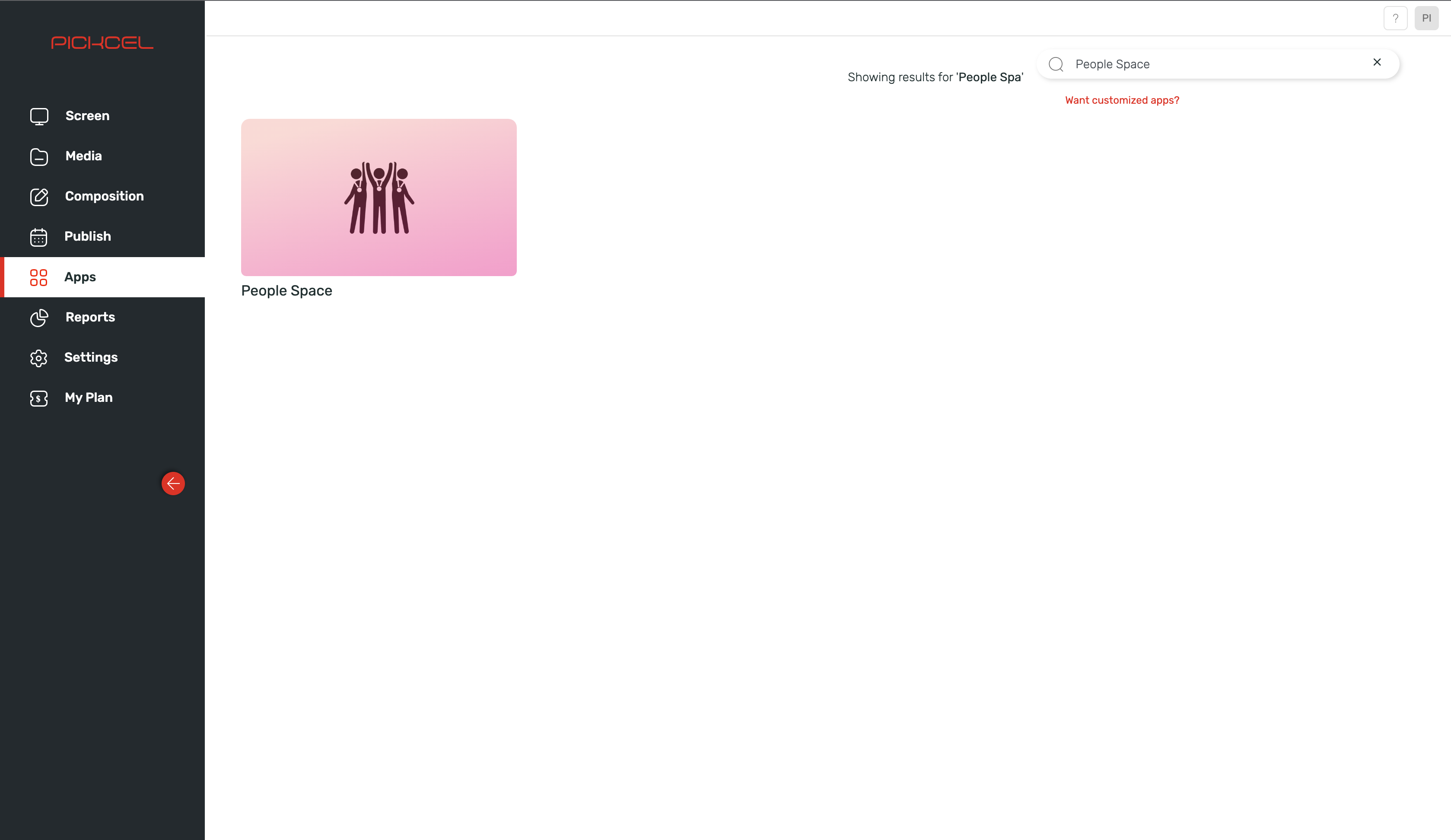This screenshot has width=1451, height=840.
Task: Open Screen via its monitor icon
Action: [x=39, y=116]
